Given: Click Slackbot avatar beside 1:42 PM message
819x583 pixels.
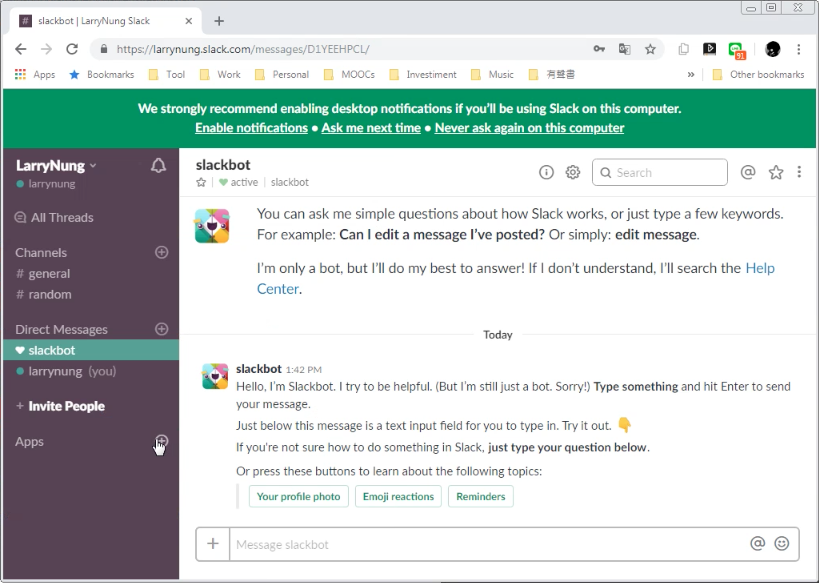Looking at the screenshot, I should [x=215, y=377].
